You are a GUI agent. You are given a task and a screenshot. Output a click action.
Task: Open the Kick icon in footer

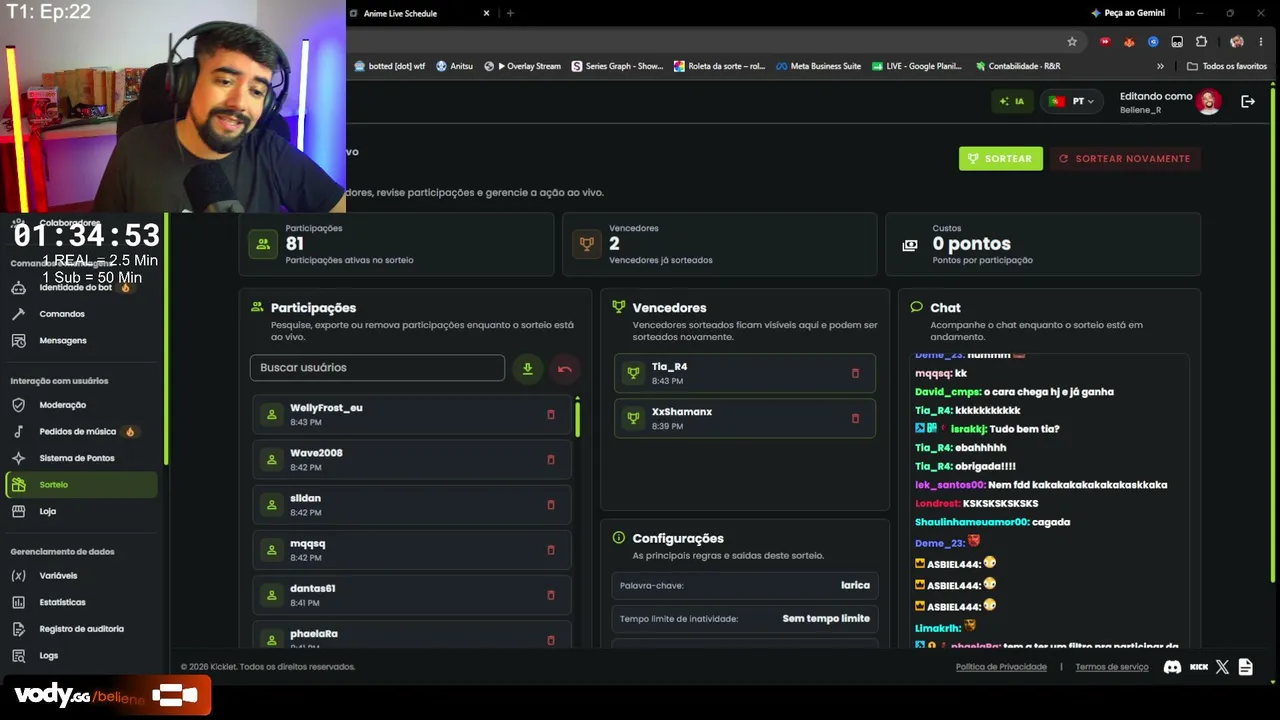point(1199,667)
